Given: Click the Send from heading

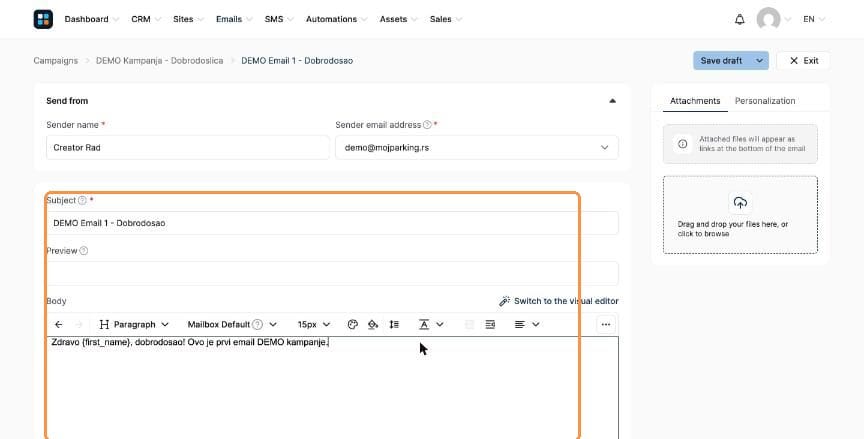Looking at the screenshot, I should [67, 101].
